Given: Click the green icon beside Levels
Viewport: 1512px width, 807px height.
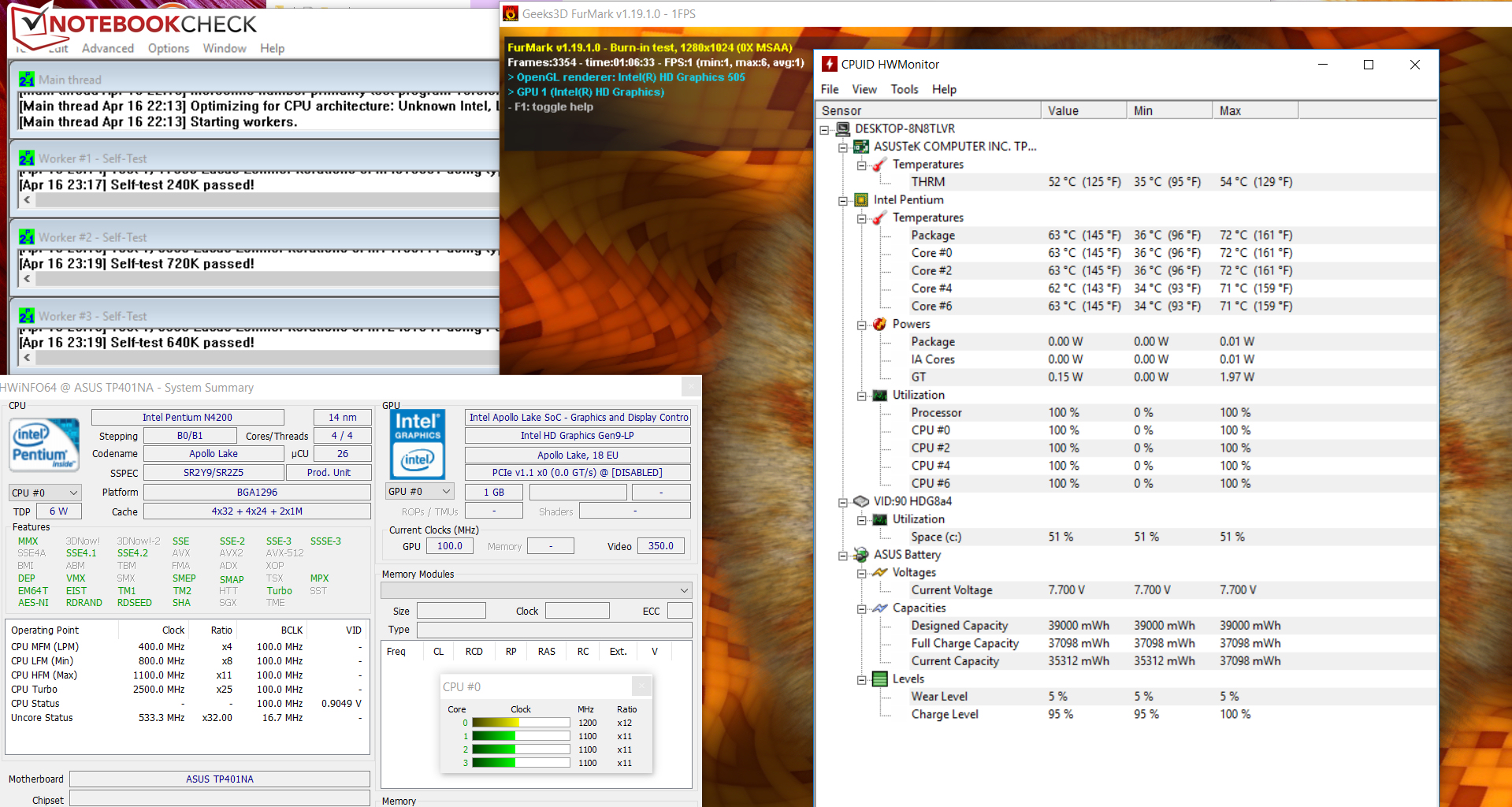Looking at the screenshot, I should (x=880, y=679).
